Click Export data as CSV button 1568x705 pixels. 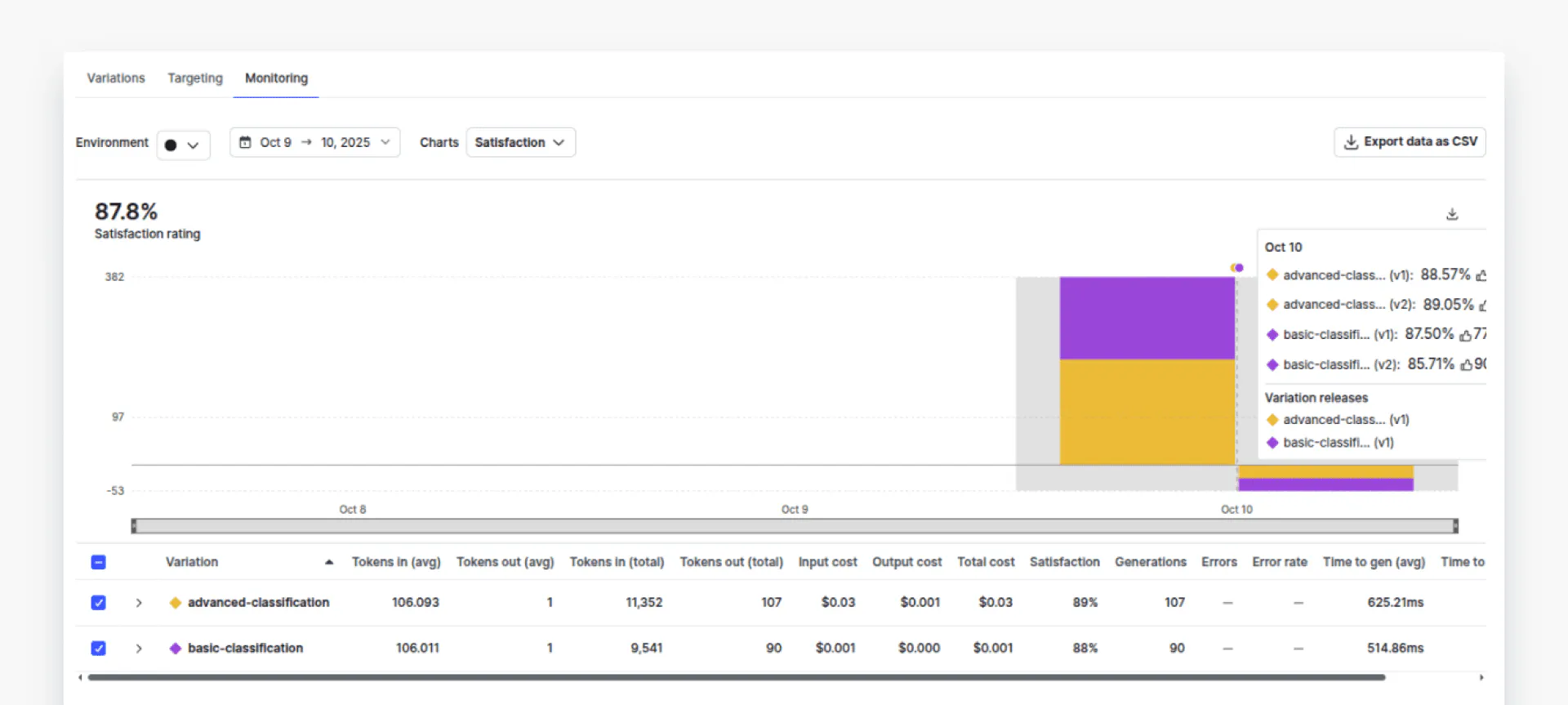(x=1410, y=142)
